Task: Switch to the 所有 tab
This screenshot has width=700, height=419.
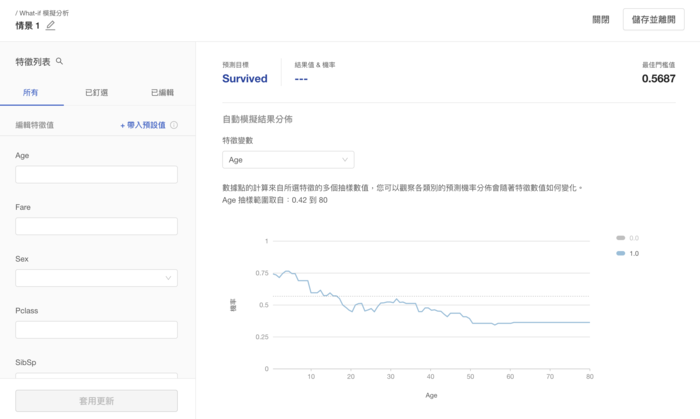Action: click(x=31, y=92)
